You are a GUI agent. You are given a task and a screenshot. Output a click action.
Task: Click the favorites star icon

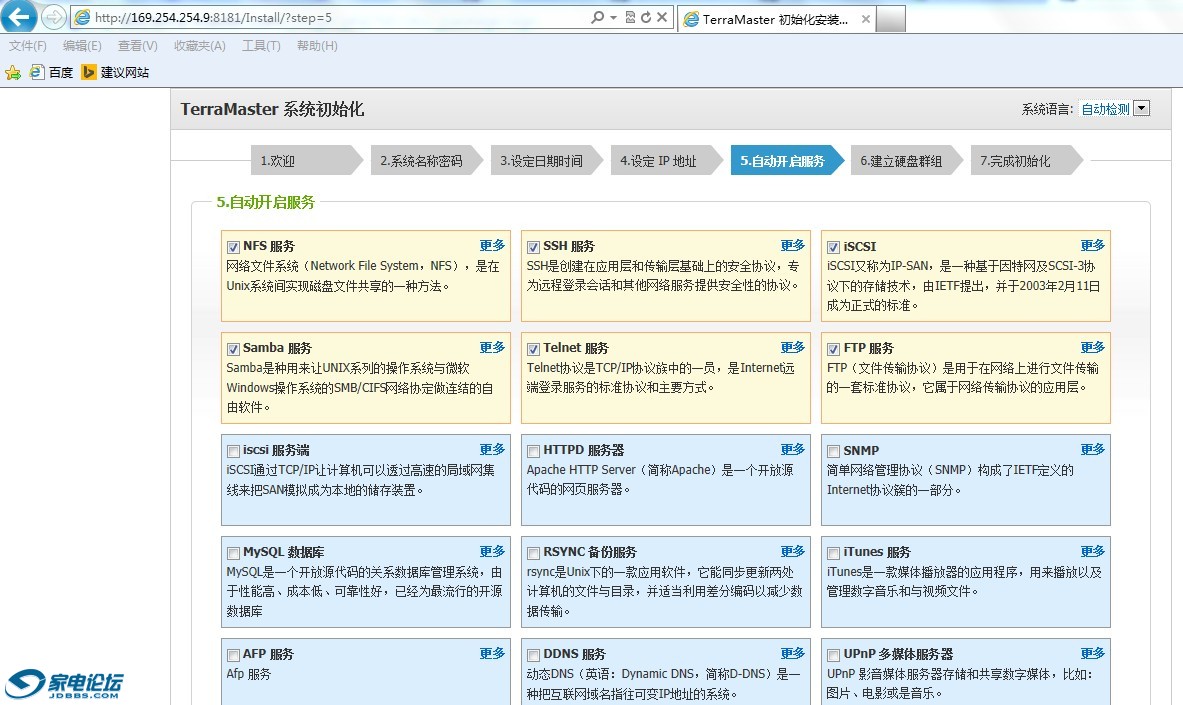coord(13,72)
